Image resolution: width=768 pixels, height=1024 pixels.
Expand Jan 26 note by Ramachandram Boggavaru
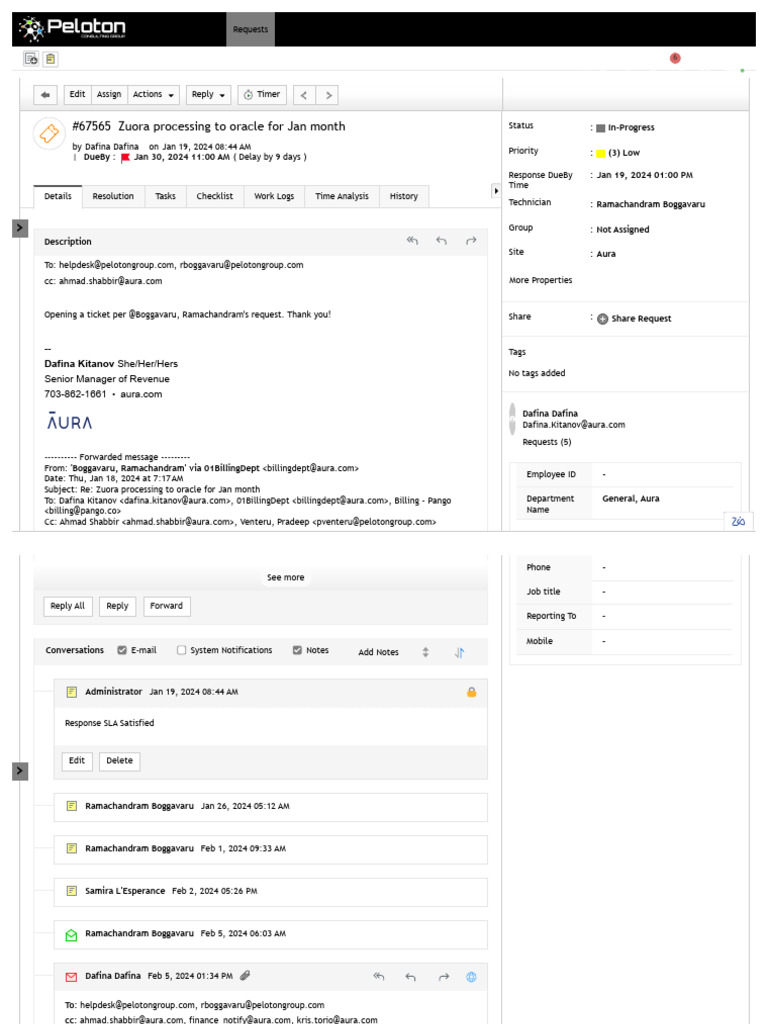click(270, 807)
